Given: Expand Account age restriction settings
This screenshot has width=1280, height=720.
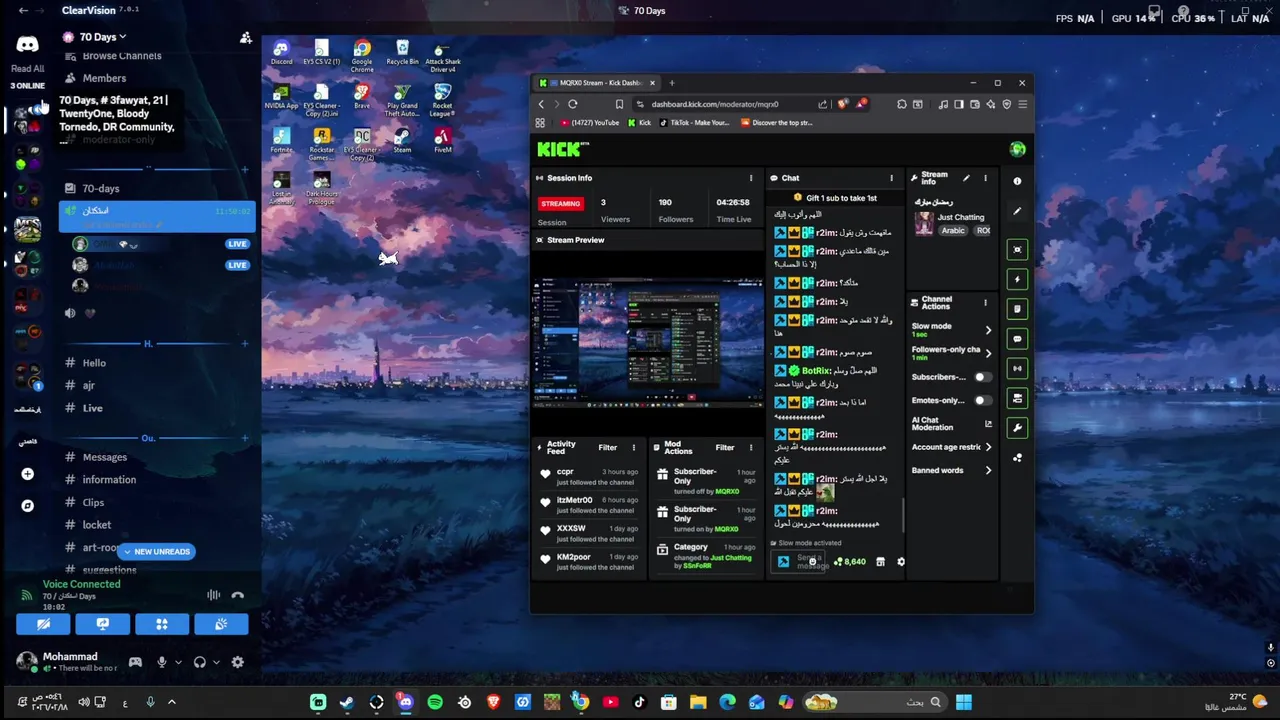Looking at the screenshot, I should click(x=988, y=447).
